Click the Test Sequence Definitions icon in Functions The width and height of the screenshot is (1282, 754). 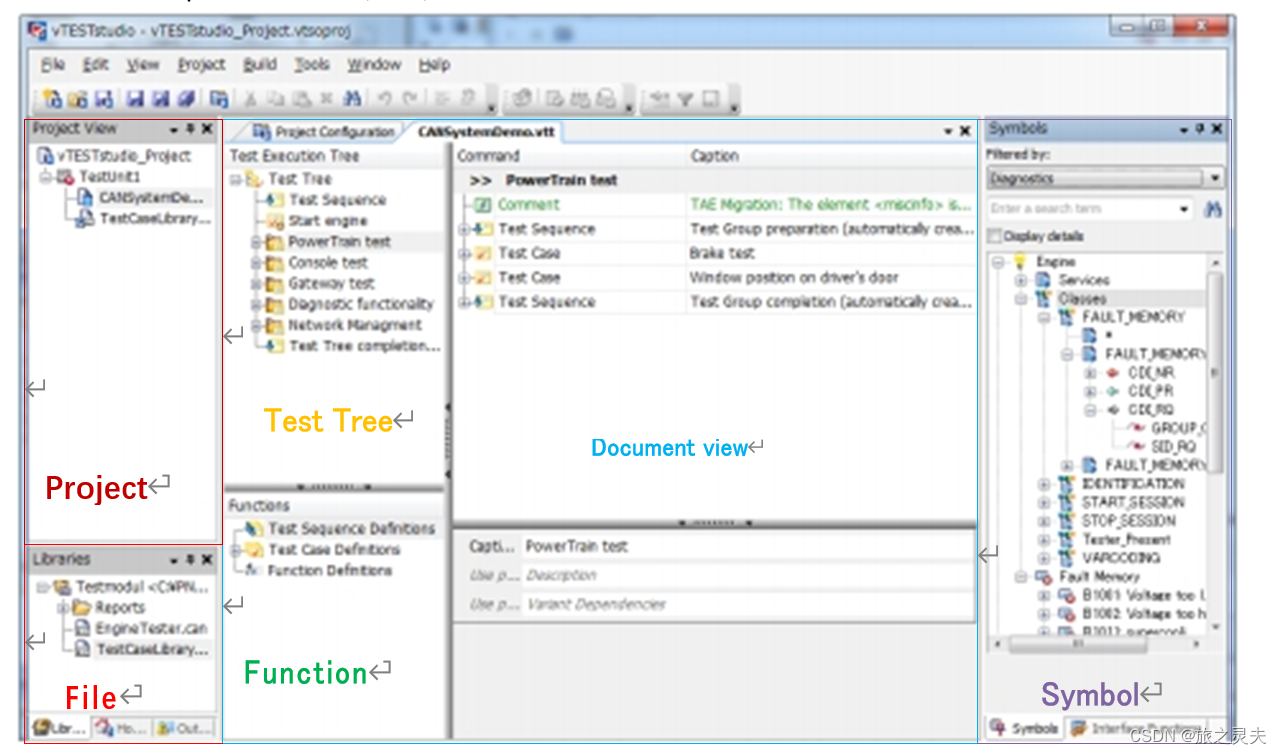[254, 528]
